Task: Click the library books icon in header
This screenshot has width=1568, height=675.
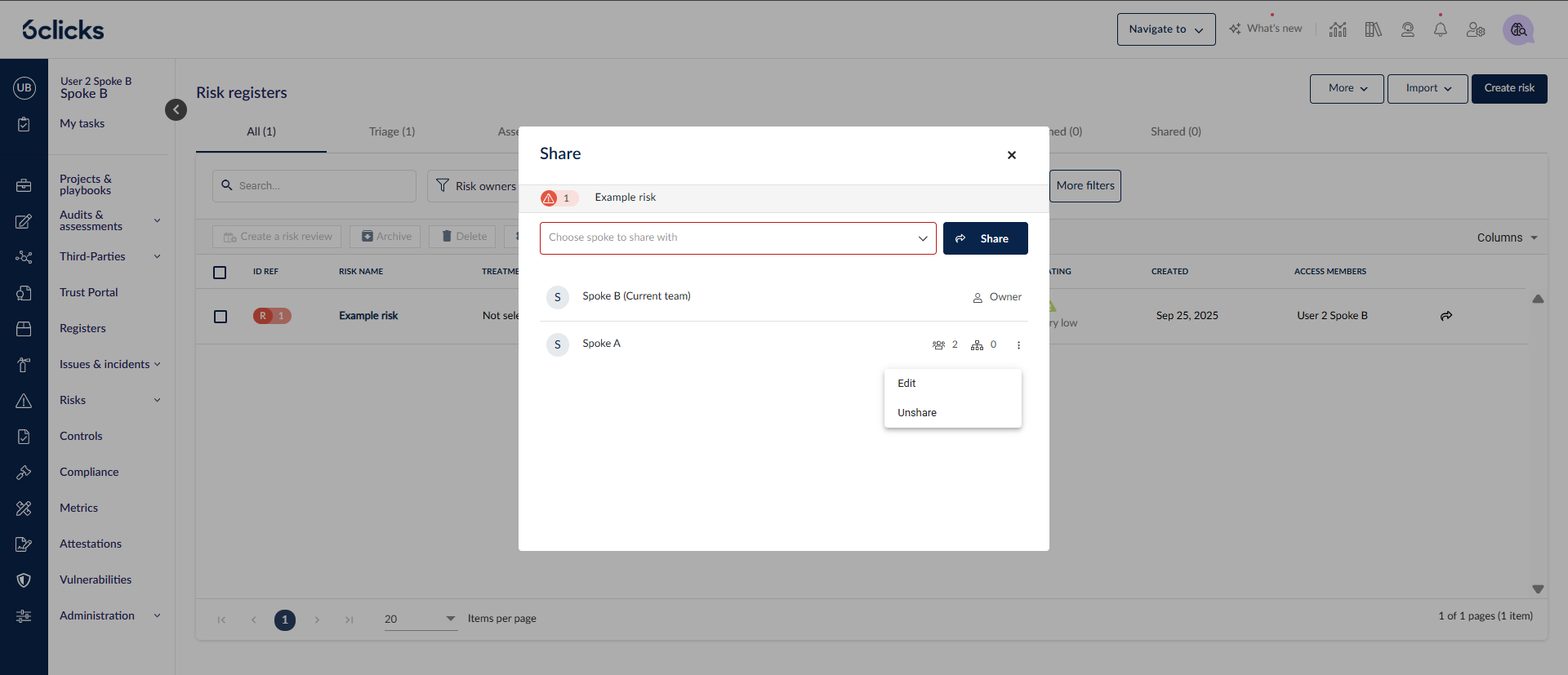Action: click(1373, 29)
